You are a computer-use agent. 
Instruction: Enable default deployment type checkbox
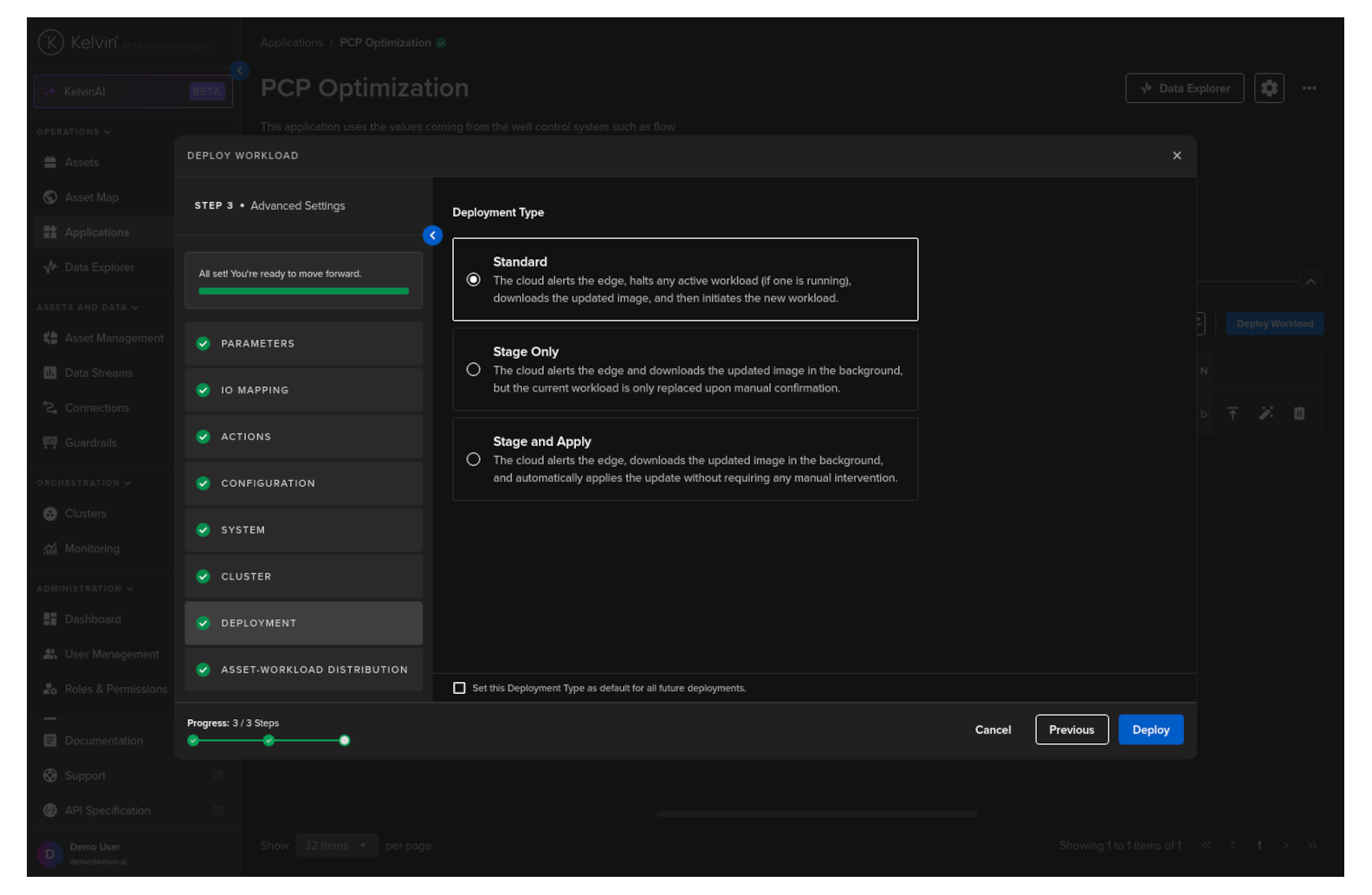coord(459,689)
